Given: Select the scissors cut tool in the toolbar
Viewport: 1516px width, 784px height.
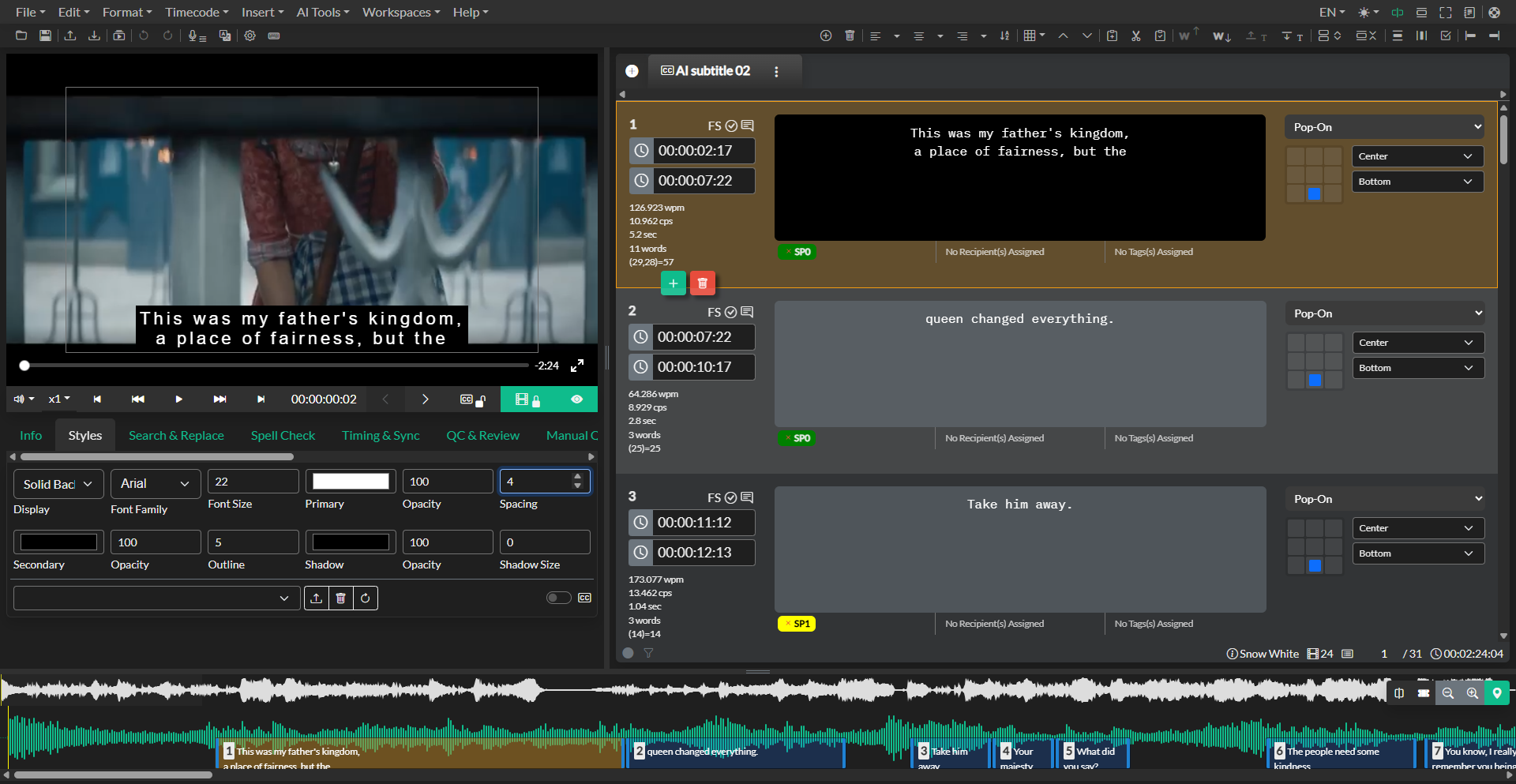Looking at the screenshot, I should 1135,36.
